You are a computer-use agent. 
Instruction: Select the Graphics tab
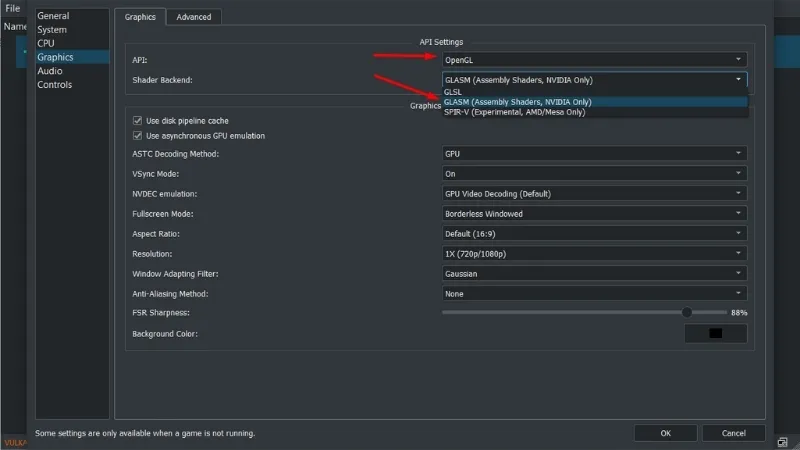pos(139,17)
